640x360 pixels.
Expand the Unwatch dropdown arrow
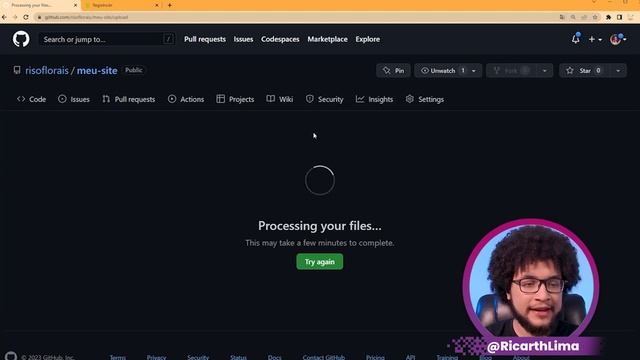[x=474, y=71]
